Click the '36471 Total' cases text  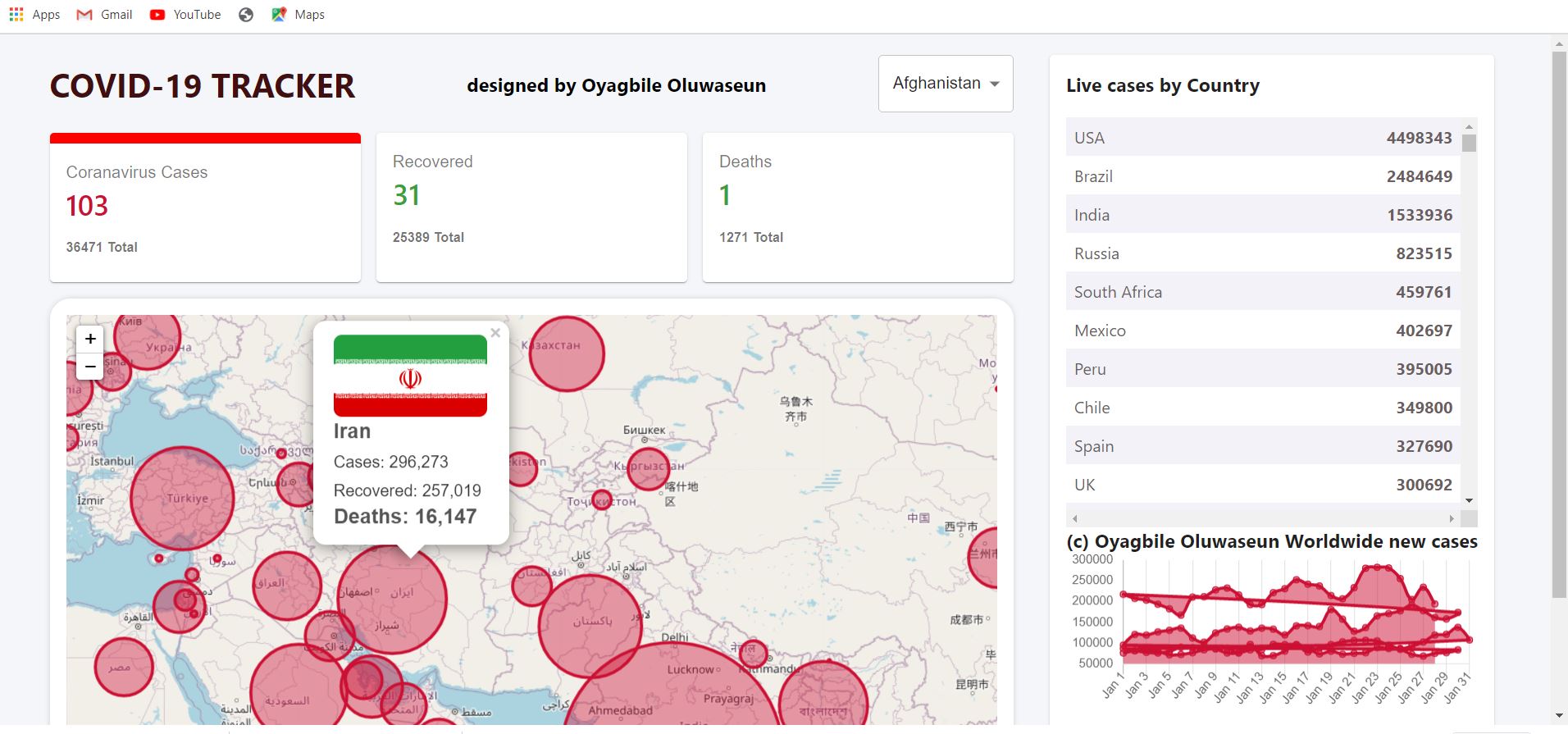click(102, 247)
